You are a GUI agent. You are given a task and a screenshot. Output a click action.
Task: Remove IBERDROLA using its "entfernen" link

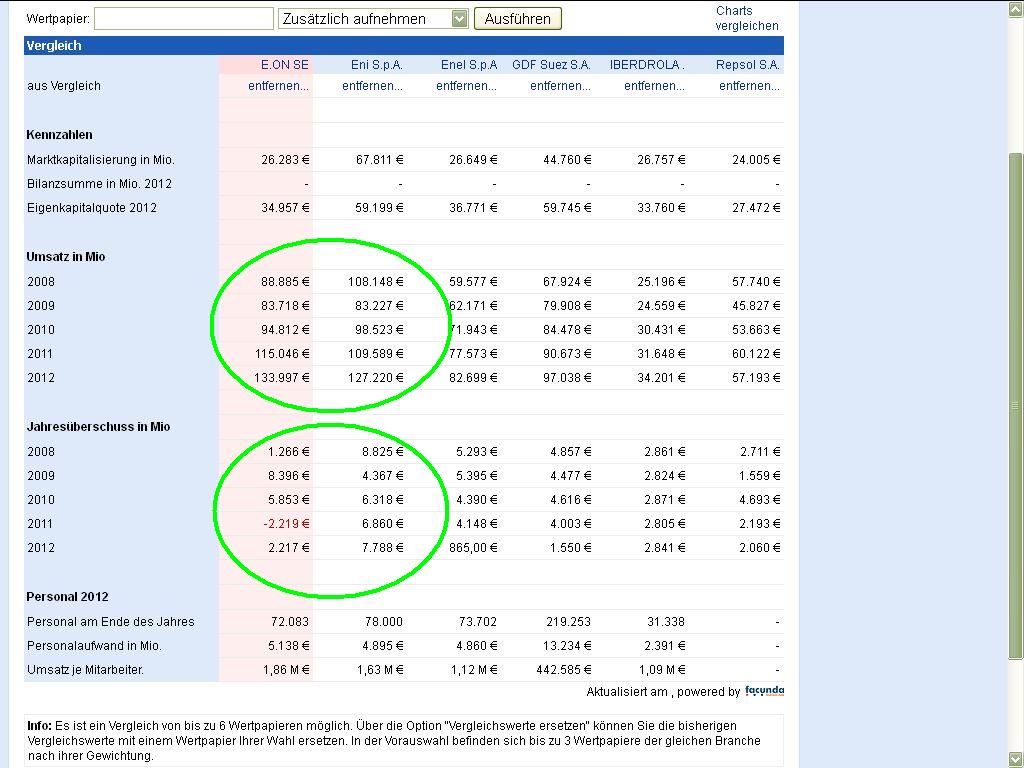tap(653, 86)
